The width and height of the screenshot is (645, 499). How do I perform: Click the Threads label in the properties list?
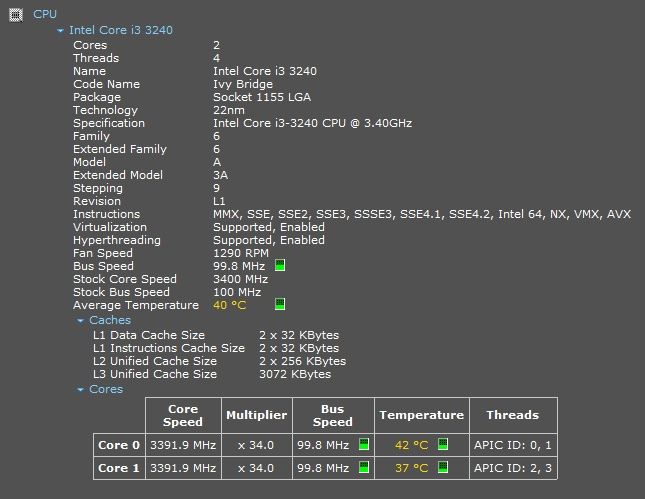coord(96,58)
